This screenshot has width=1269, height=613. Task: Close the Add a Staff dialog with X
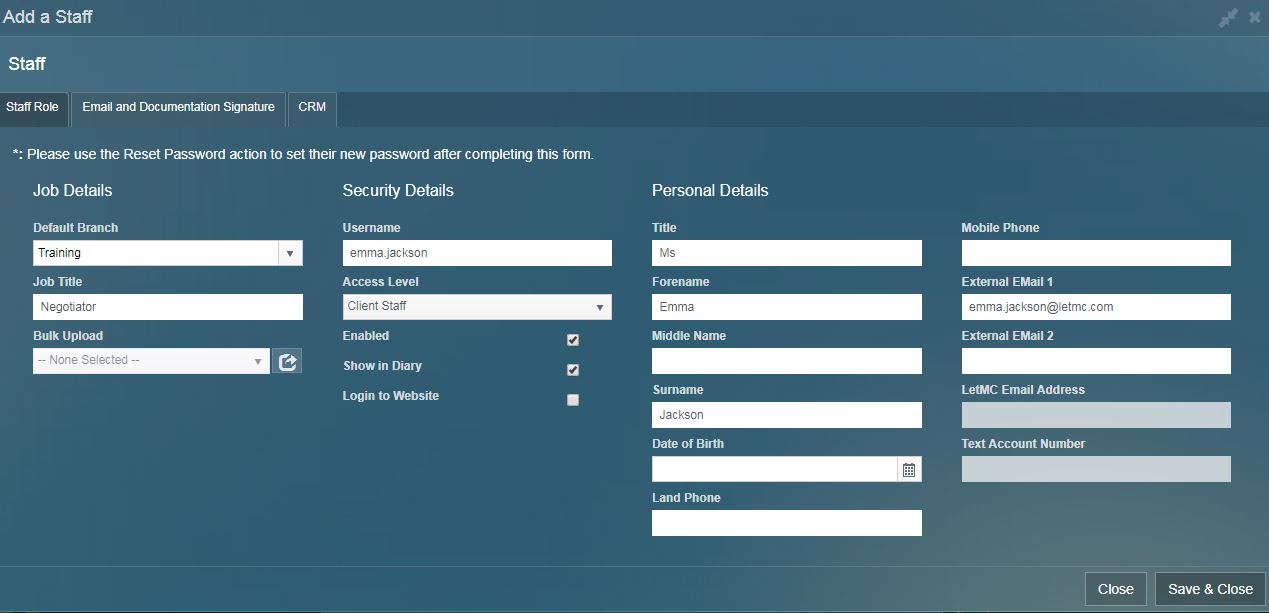[x=1255, y=18]
